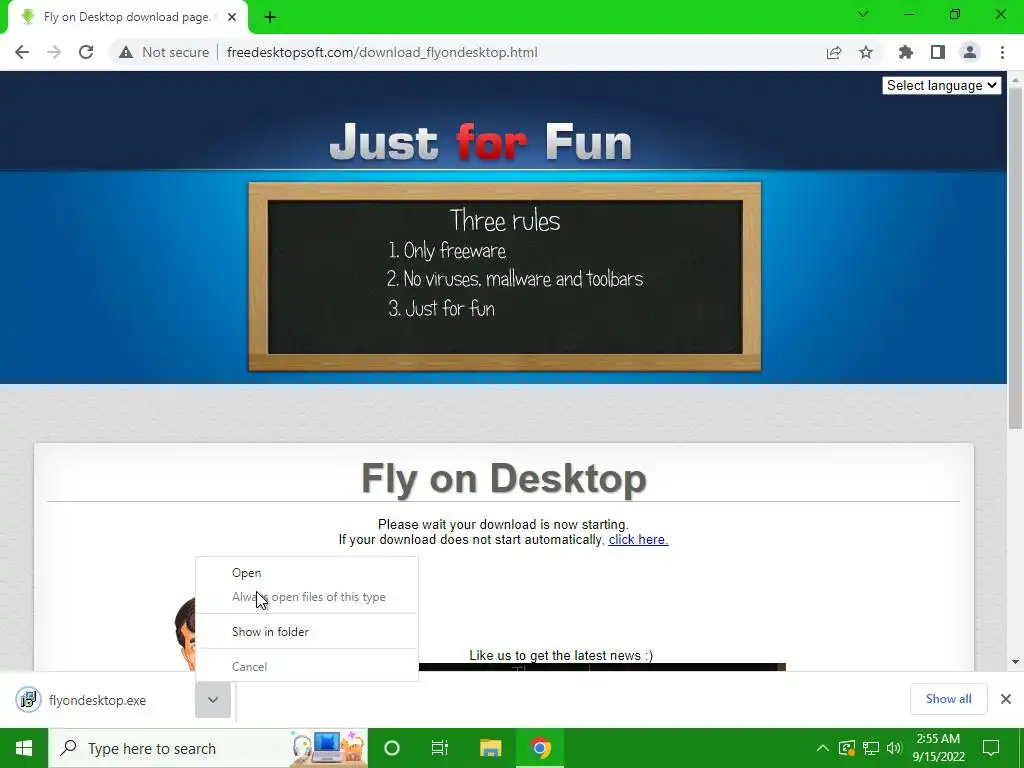The height and width of the screenshot is (768, 1024).
Task: Open the Chrome profile avatar menu
Action: [x=970, y=52]
